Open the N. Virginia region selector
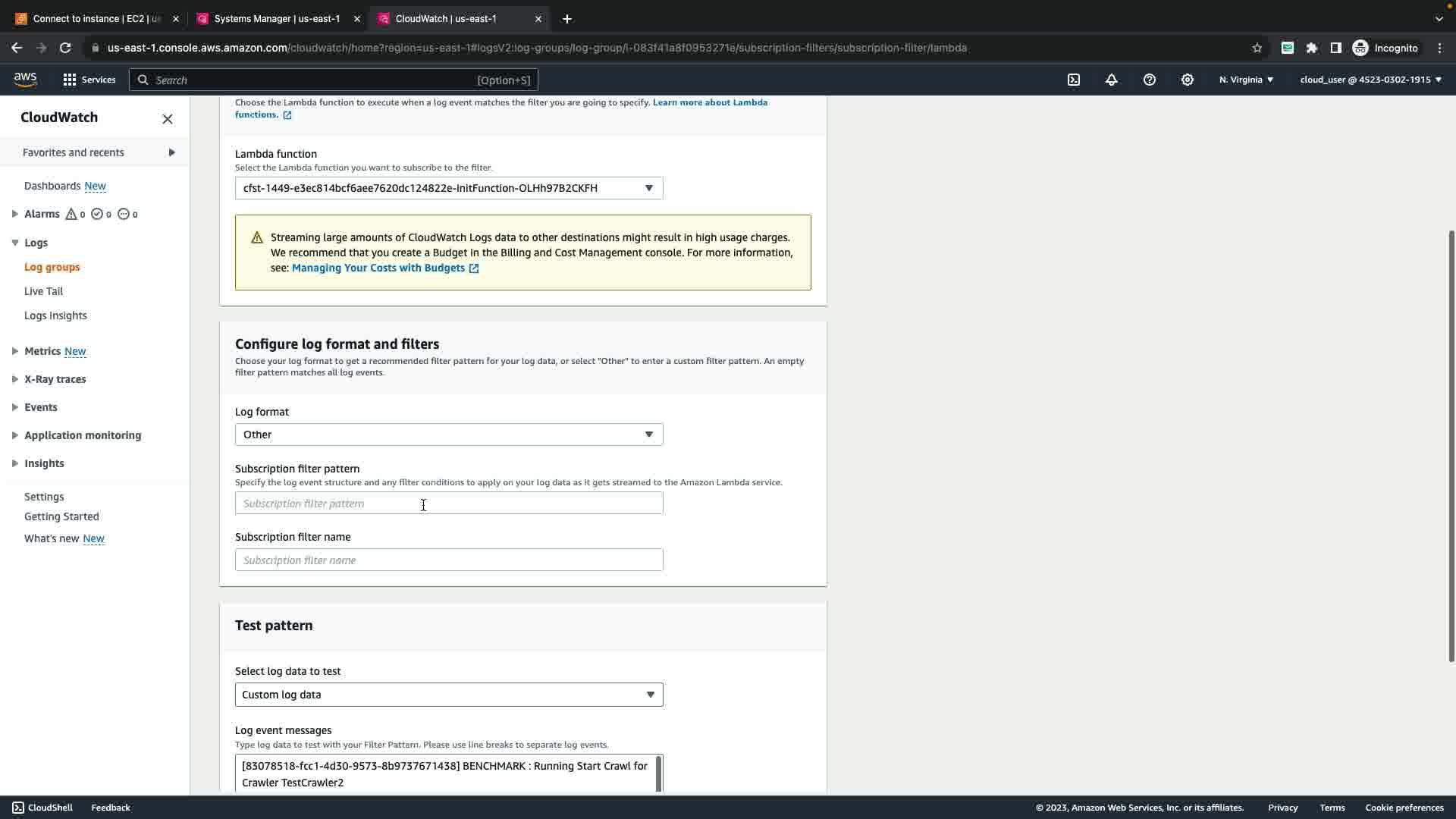The image size is (1456, 819). click(1246, 80)
